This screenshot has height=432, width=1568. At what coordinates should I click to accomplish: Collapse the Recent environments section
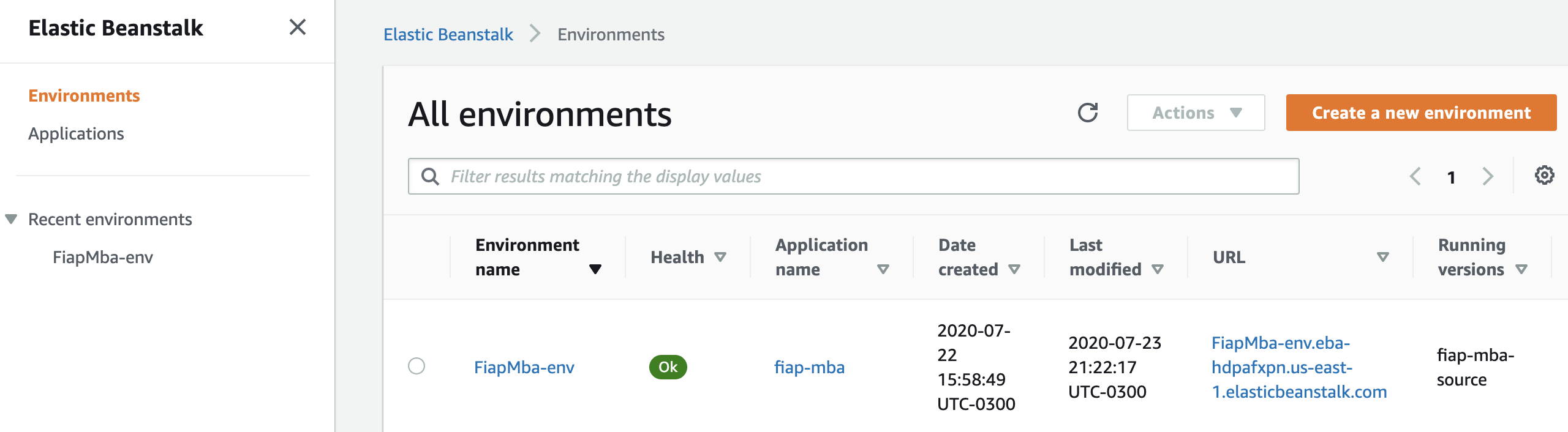pos(11,219)
